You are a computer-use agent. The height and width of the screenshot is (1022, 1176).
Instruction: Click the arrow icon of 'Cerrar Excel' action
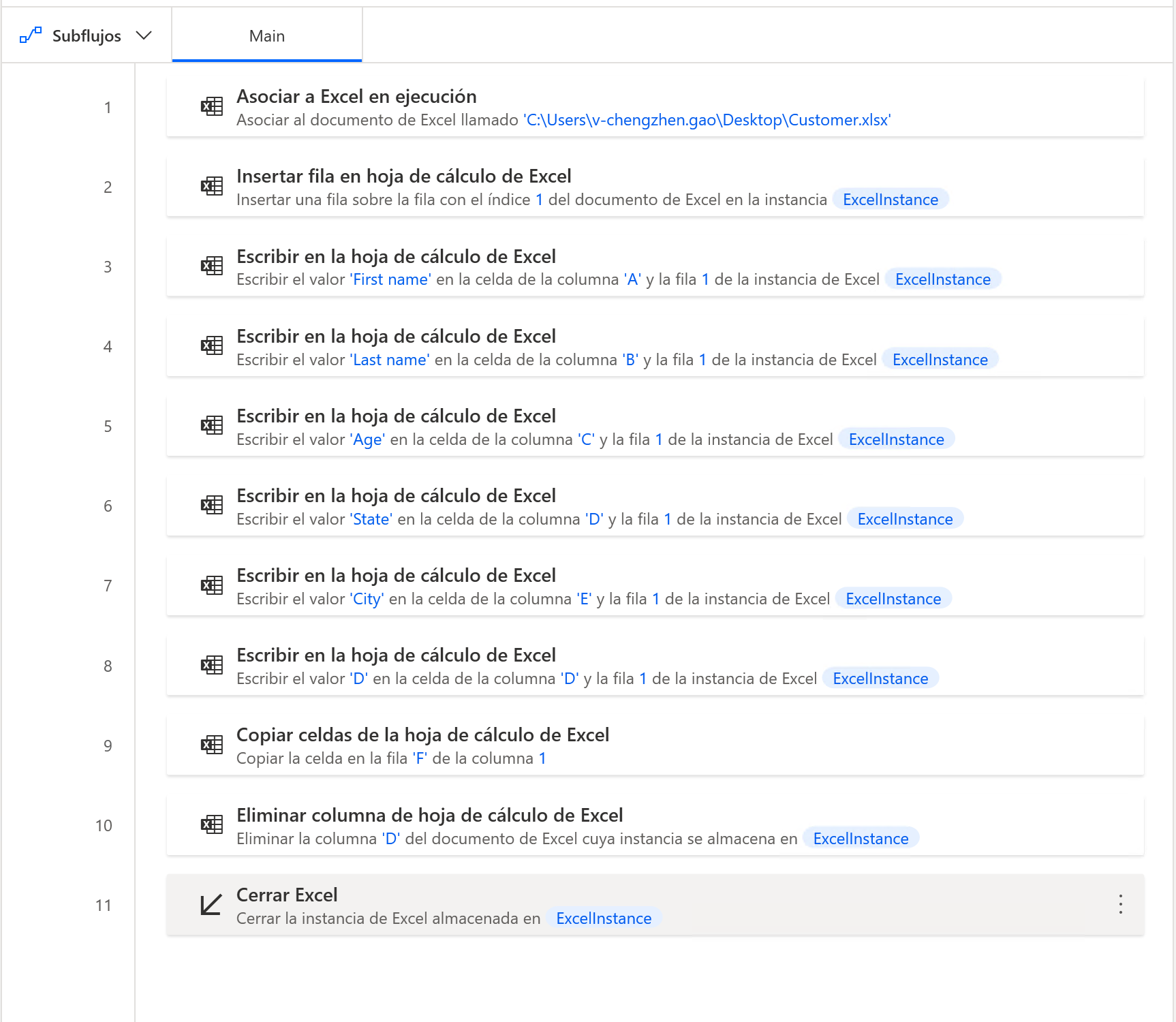(x=211, y=905)
